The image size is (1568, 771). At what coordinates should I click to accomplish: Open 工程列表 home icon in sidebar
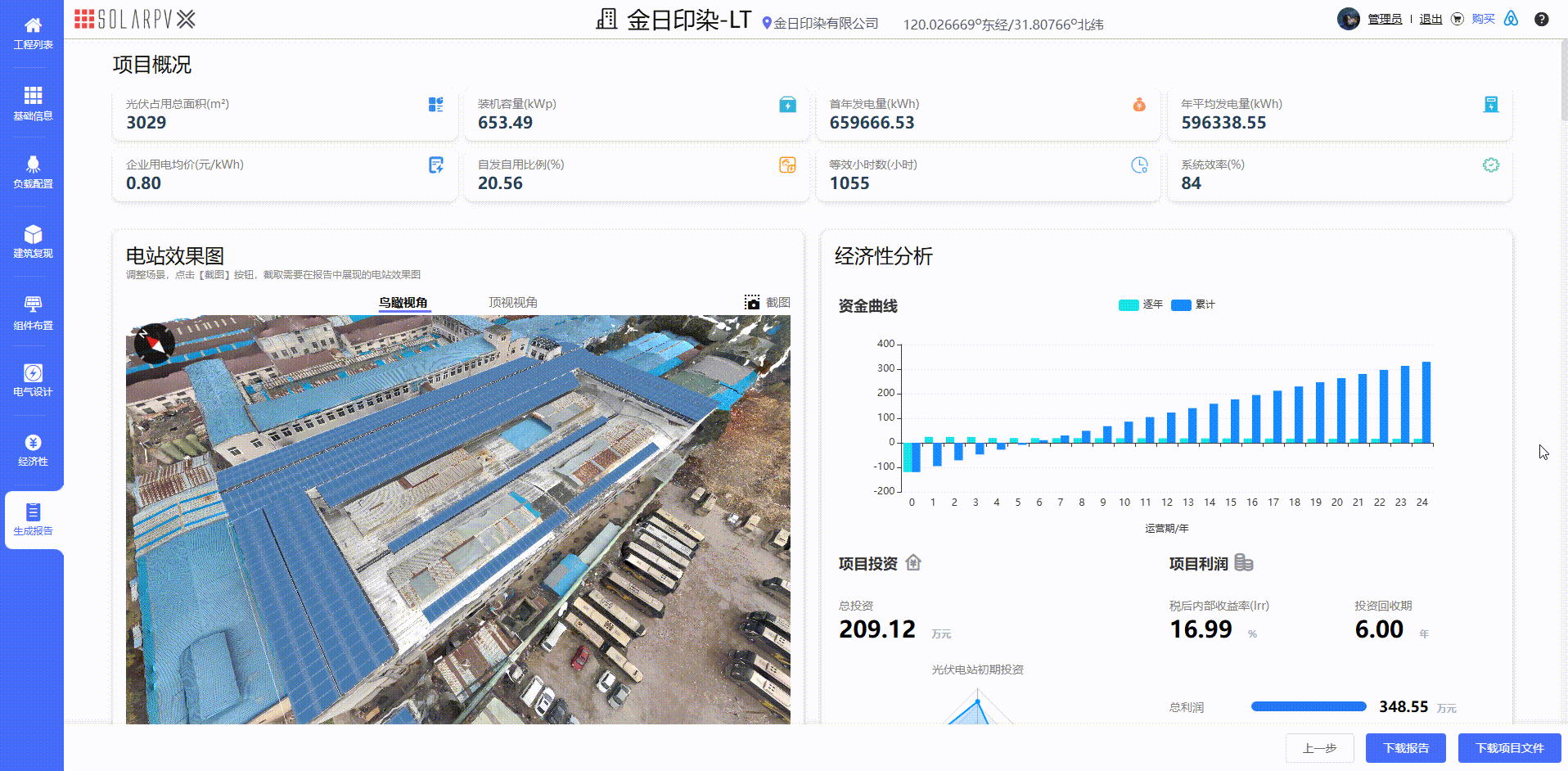[x=33, y=26]
